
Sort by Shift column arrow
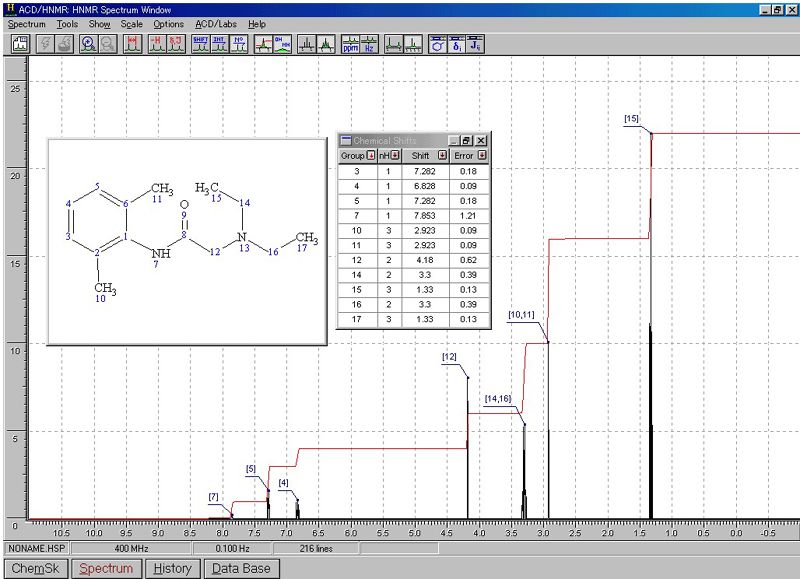[x=442, y=156]
